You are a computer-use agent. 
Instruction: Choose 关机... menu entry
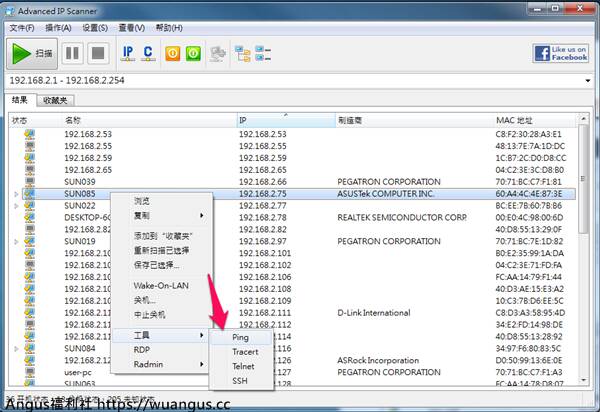click(161, 300)
